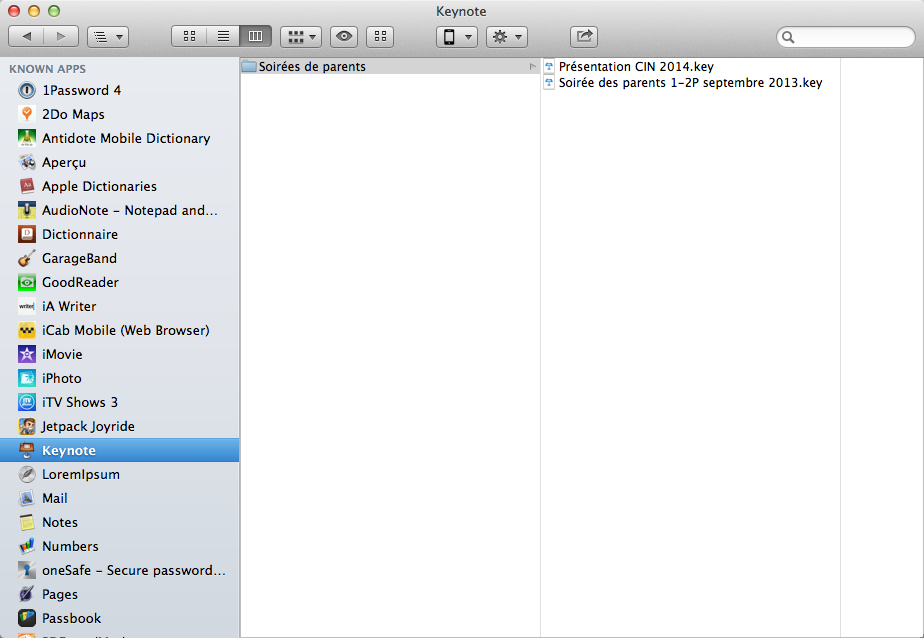
Task: Select 2Do Maps app in the sidebar
Action: 120,114
